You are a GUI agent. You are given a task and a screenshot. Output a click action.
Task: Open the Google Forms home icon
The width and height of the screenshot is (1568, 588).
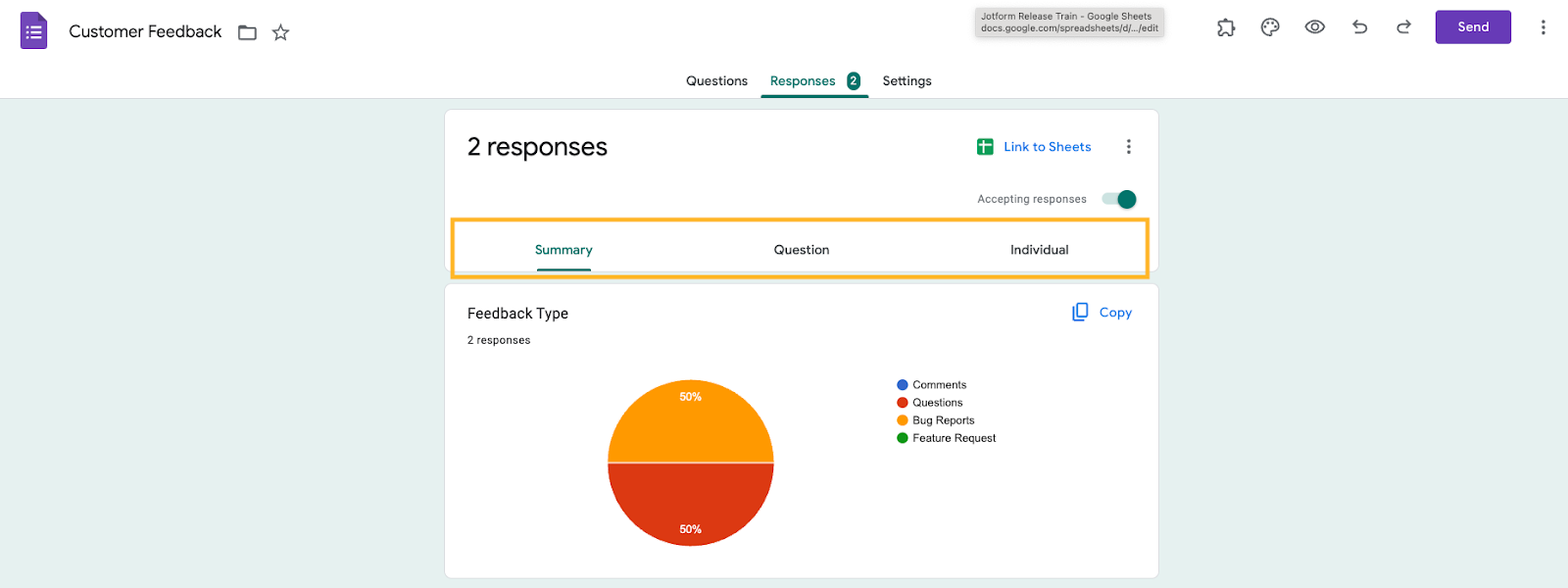[x=34, y=31]
